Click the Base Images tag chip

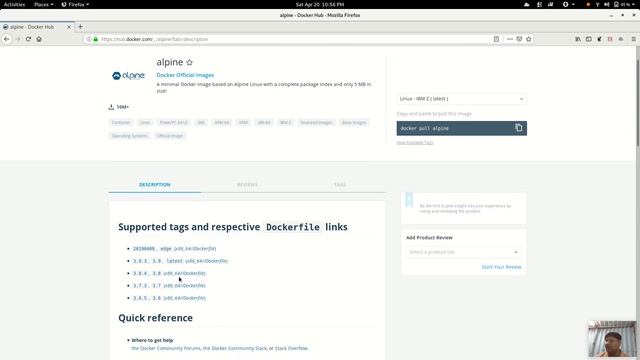coord(354,122)
